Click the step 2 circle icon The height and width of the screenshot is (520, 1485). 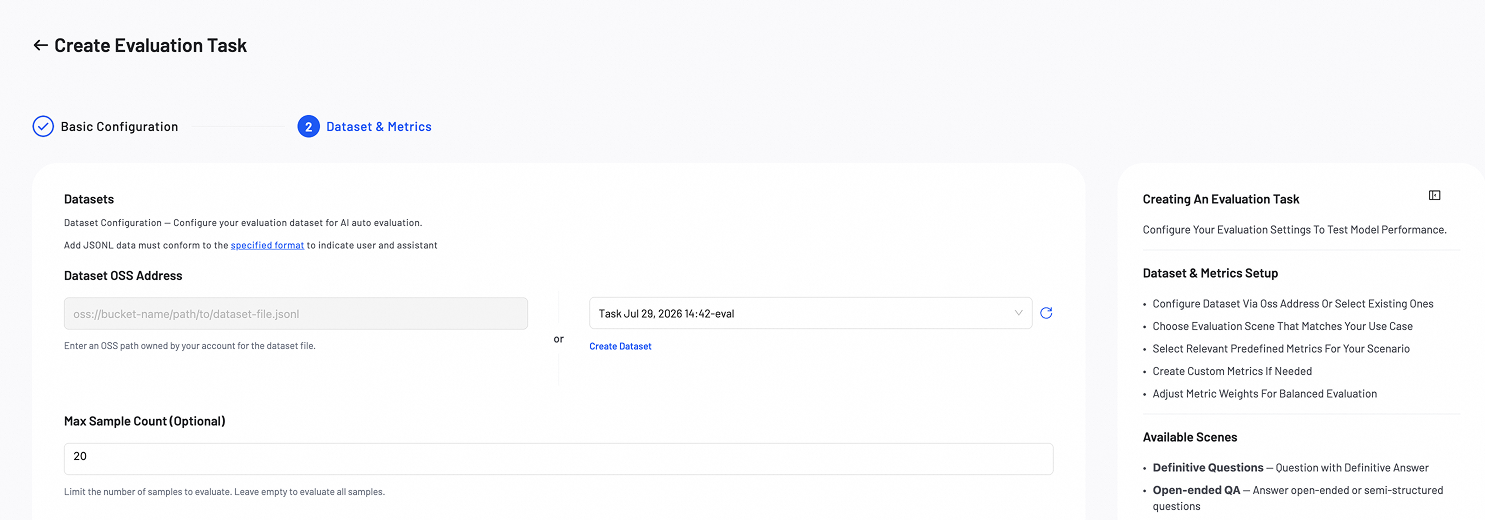(x=308, y=126)
